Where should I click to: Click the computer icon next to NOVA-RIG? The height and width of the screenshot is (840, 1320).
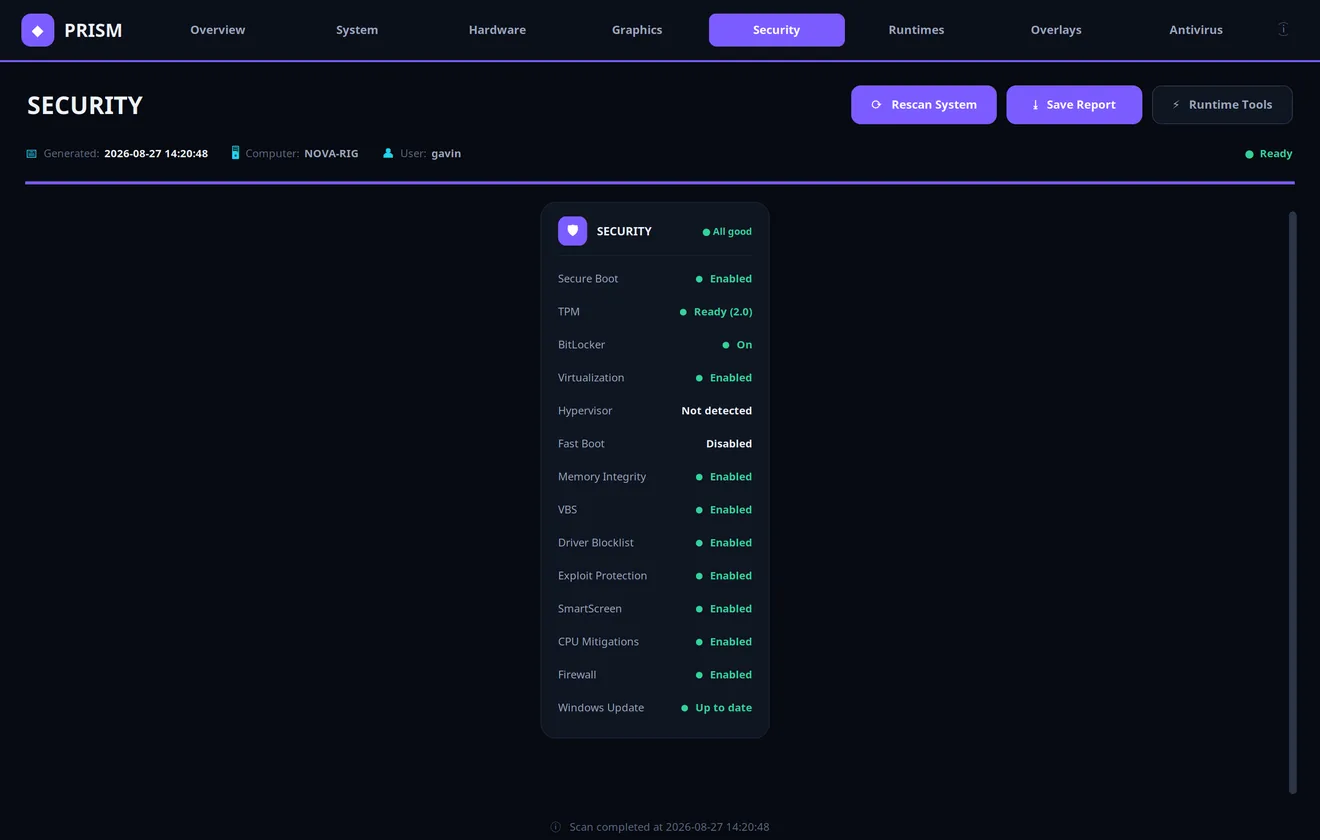pyautogui.click(x=235, y=153)
